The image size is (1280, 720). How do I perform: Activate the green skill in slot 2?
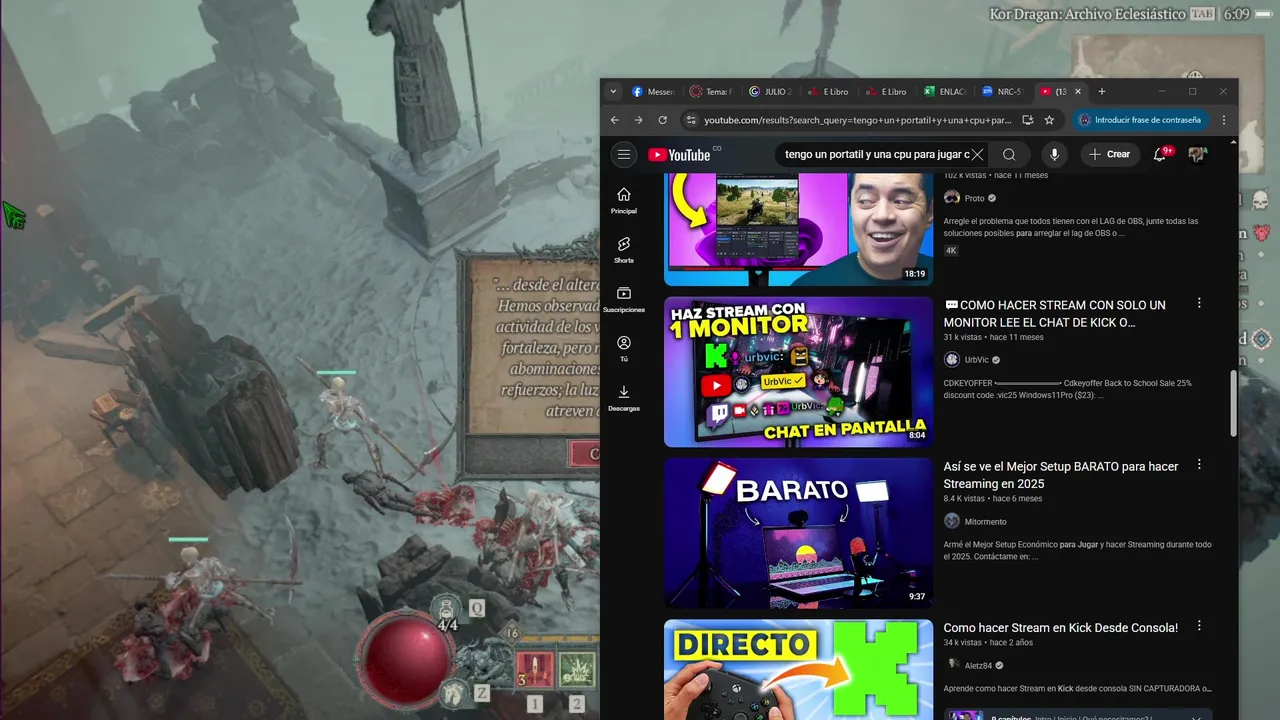576,668
